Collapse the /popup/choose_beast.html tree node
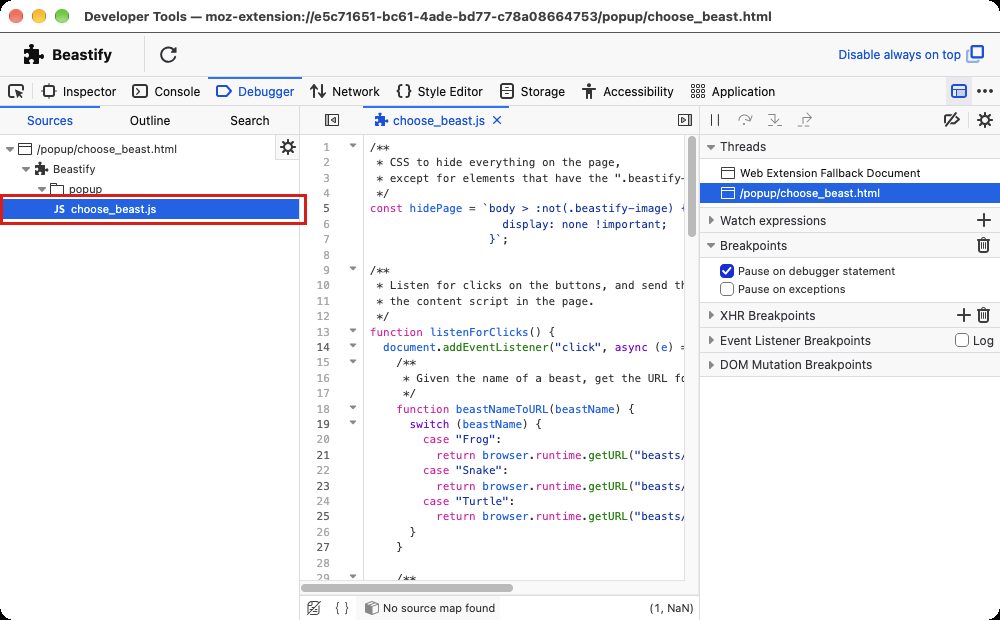 [10, 149]
